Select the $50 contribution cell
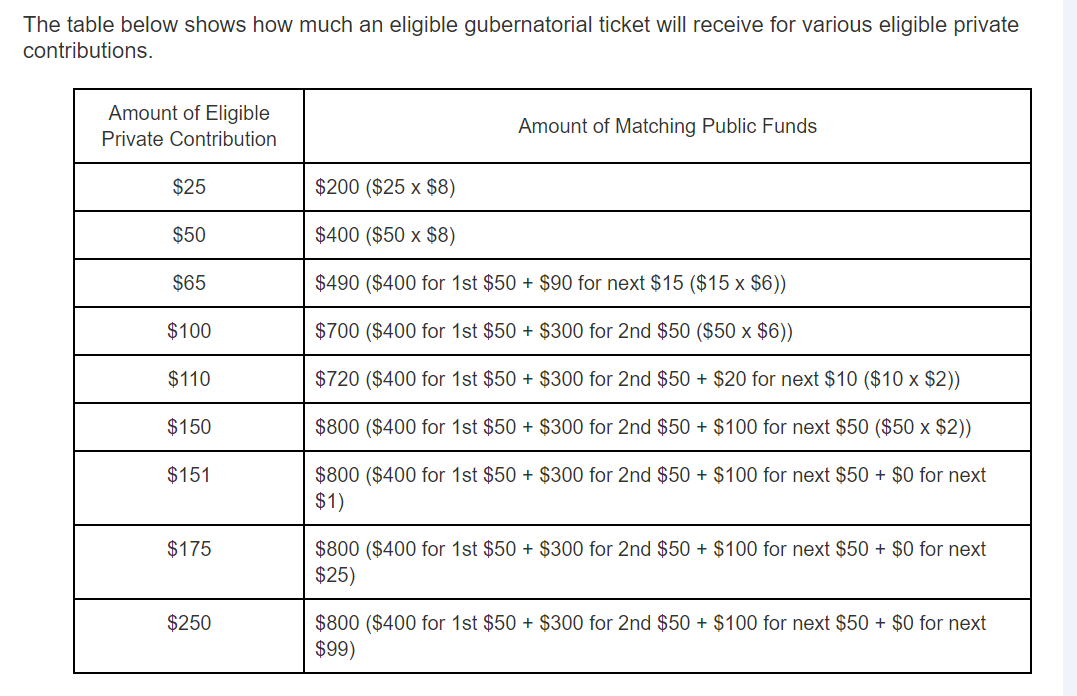The image size is (1077, 696). coord(189,235)
